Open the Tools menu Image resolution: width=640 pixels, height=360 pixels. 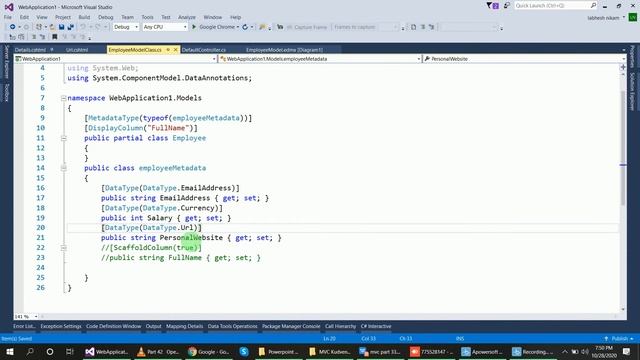coord(147,17)
